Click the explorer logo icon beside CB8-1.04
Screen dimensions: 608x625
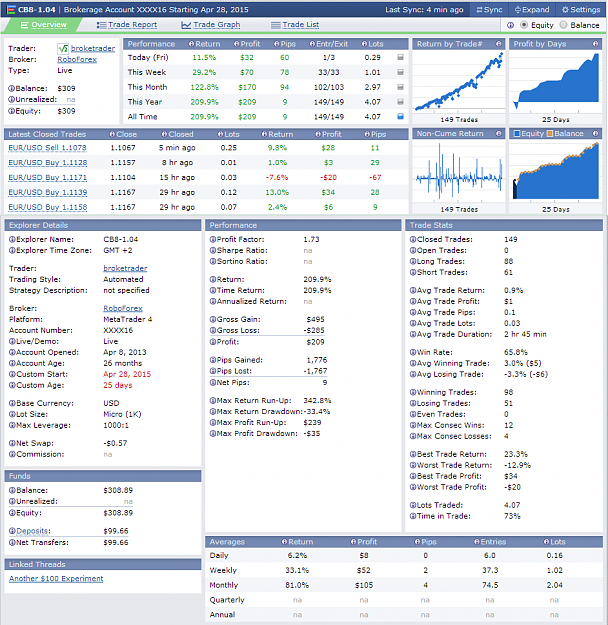click(11, 10)
